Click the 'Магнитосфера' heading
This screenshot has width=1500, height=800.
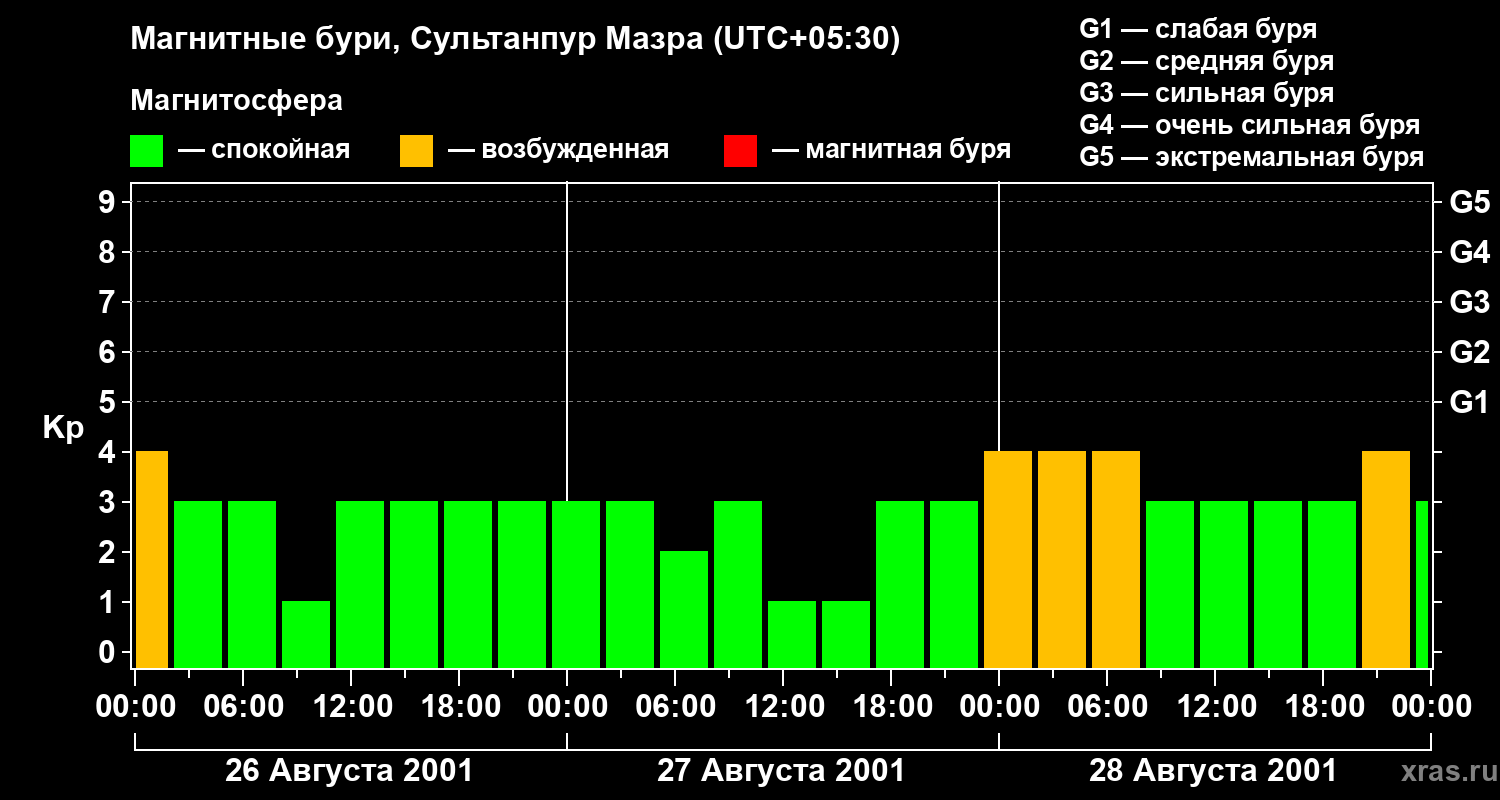(x=236, y=101)
